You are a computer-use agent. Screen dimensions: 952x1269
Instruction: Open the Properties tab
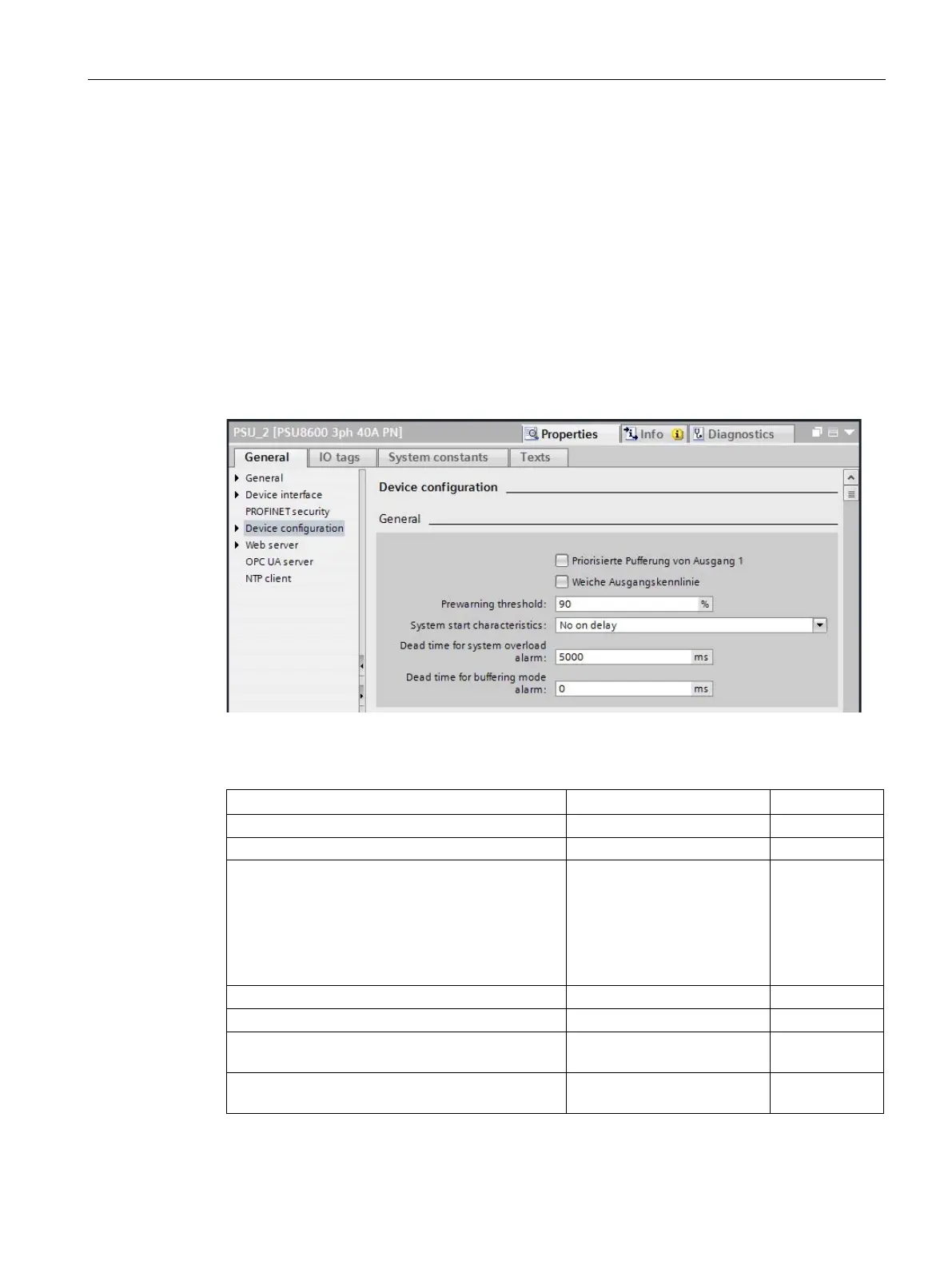pos(570,434)
